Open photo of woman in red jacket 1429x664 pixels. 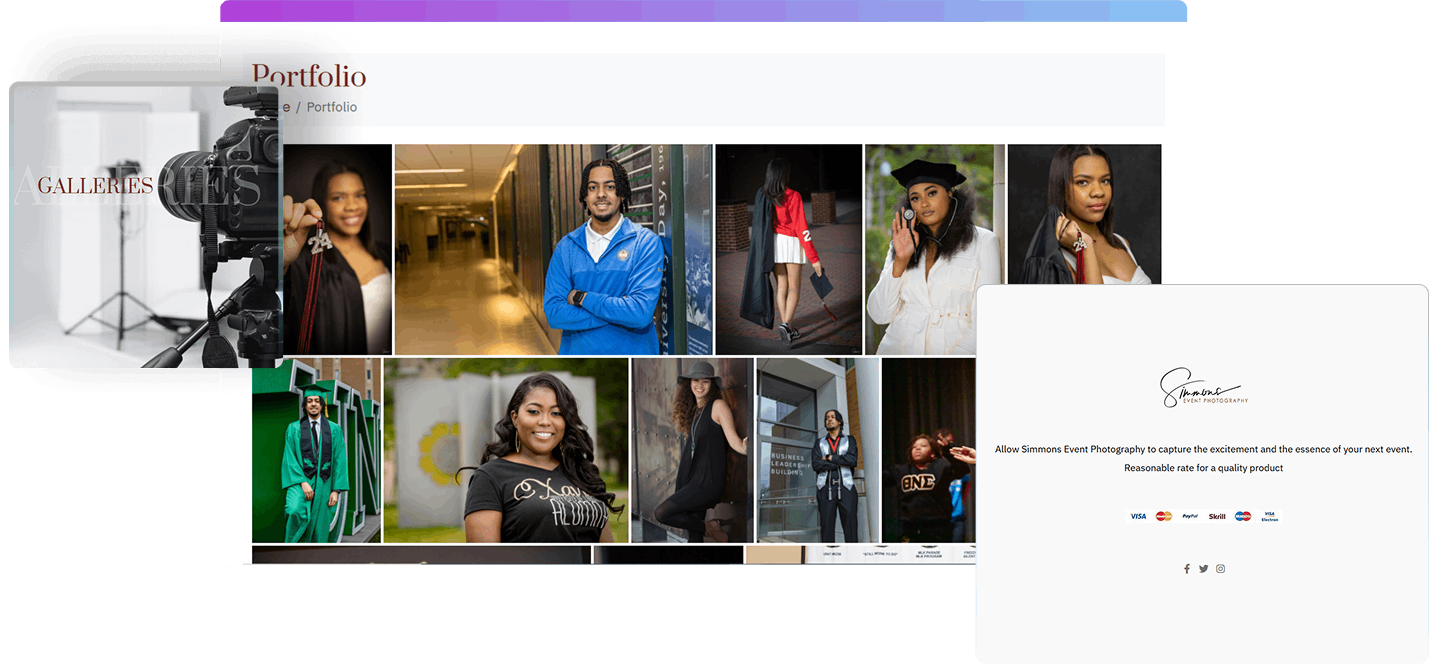789,249
